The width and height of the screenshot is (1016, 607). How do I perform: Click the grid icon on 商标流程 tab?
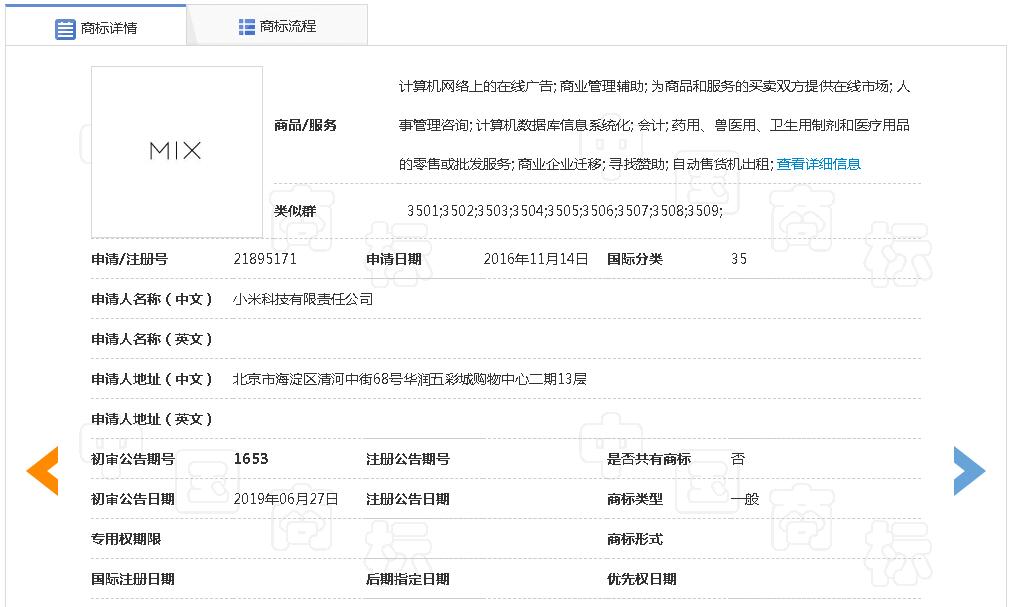click(x=247, y=27)
